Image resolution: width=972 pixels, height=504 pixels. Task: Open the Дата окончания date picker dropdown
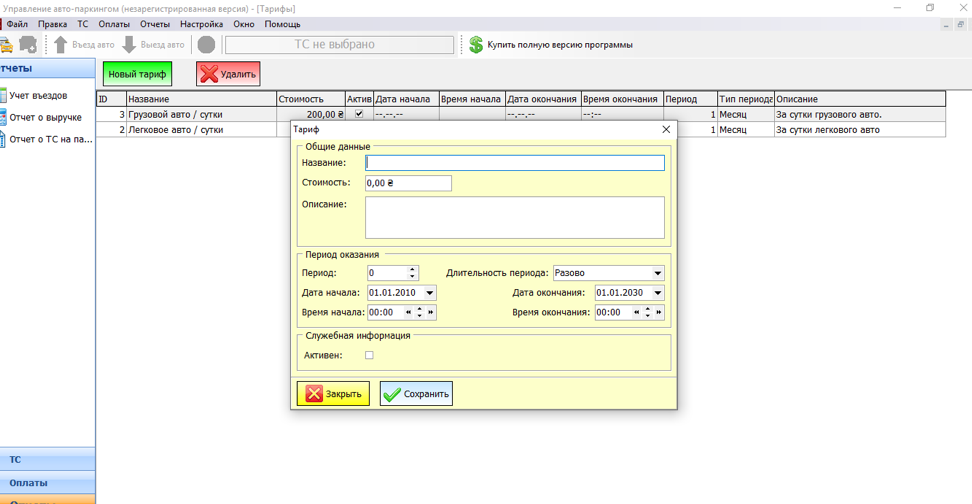[x=658, y=293]
